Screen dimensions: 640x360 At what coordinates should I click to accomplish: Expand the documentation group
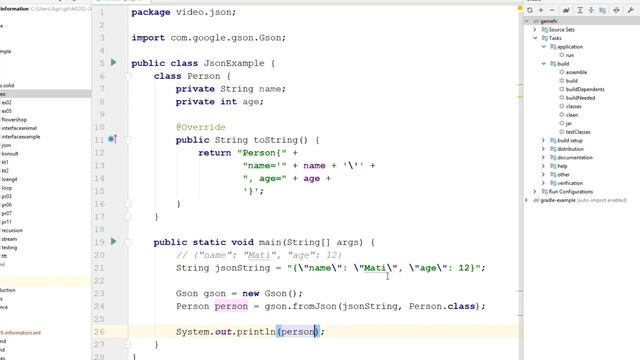coord(544,158)
